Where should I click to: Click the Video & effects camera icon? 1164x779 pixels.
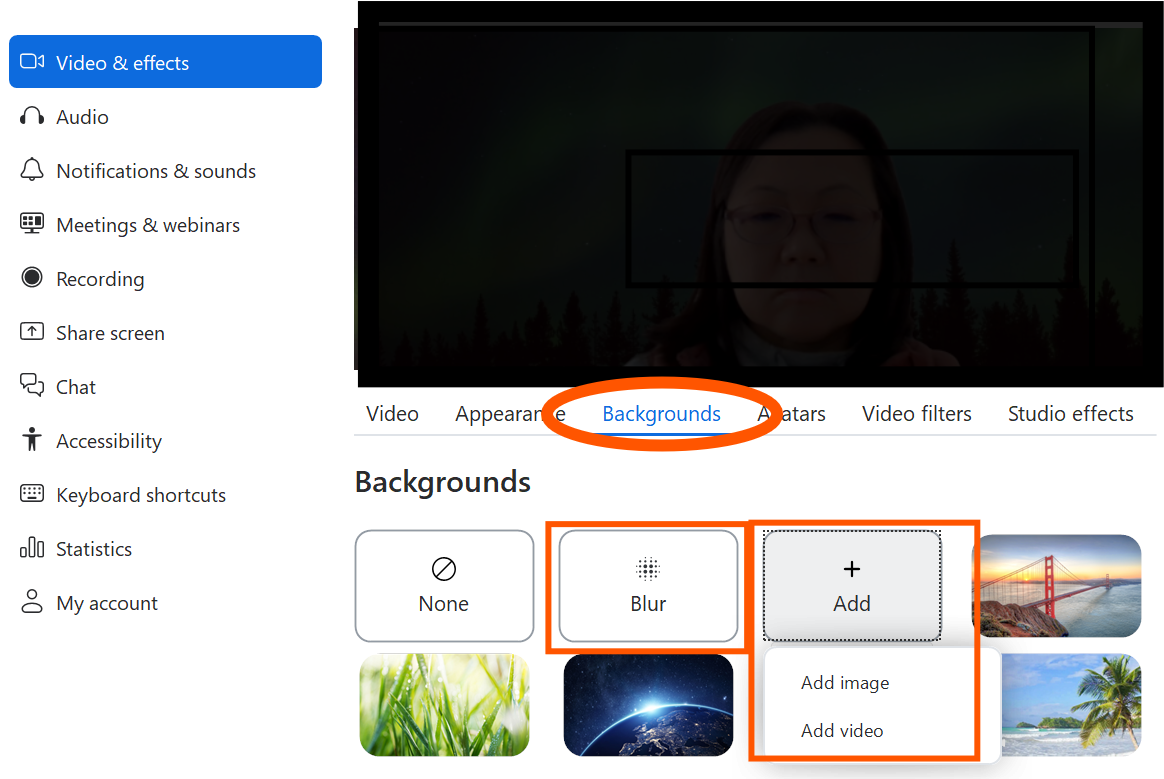pos(32,62)
